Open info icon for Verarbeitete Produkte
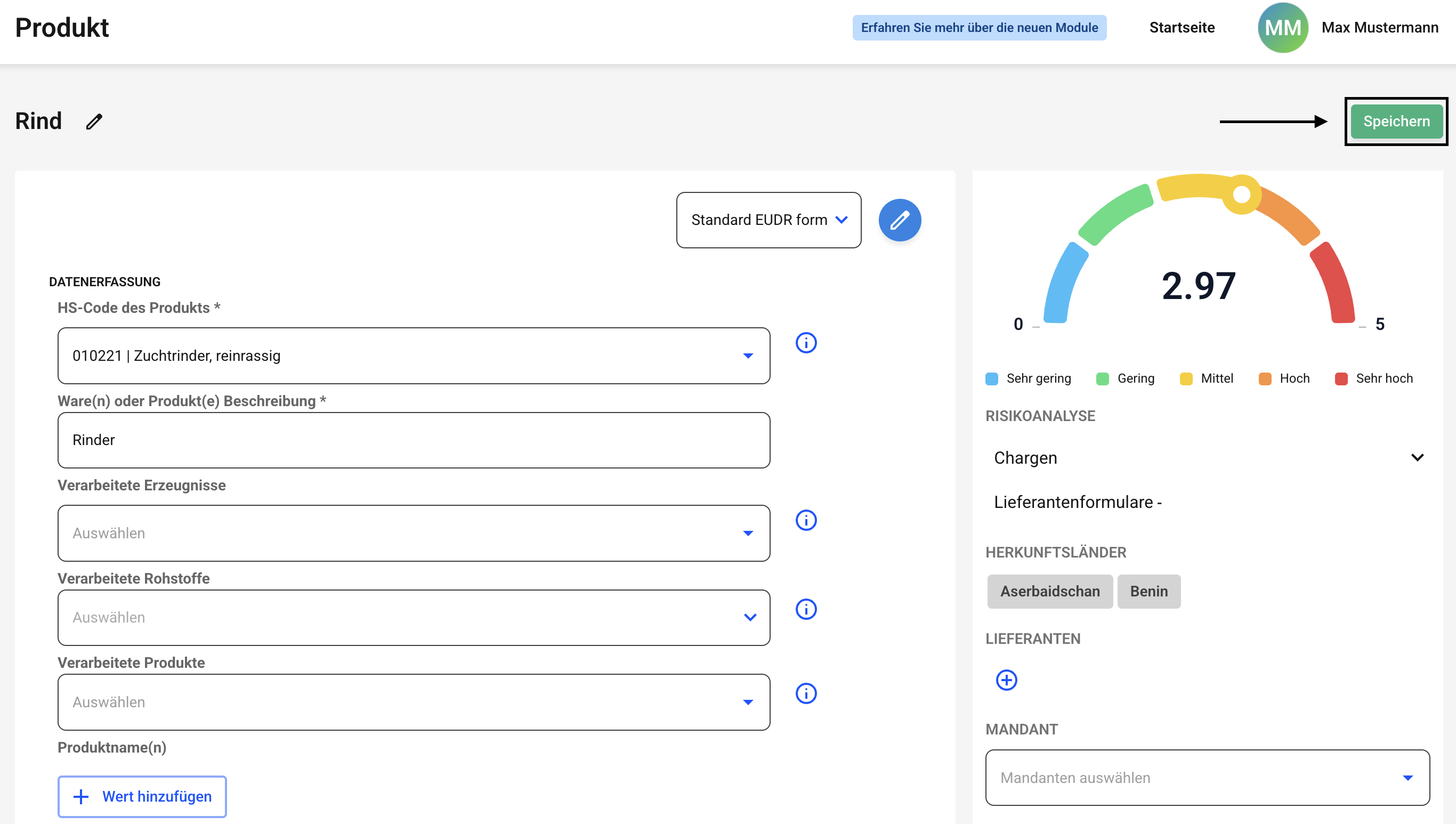The width and height of the screenshot is (1456, 824). coord(806,693)
